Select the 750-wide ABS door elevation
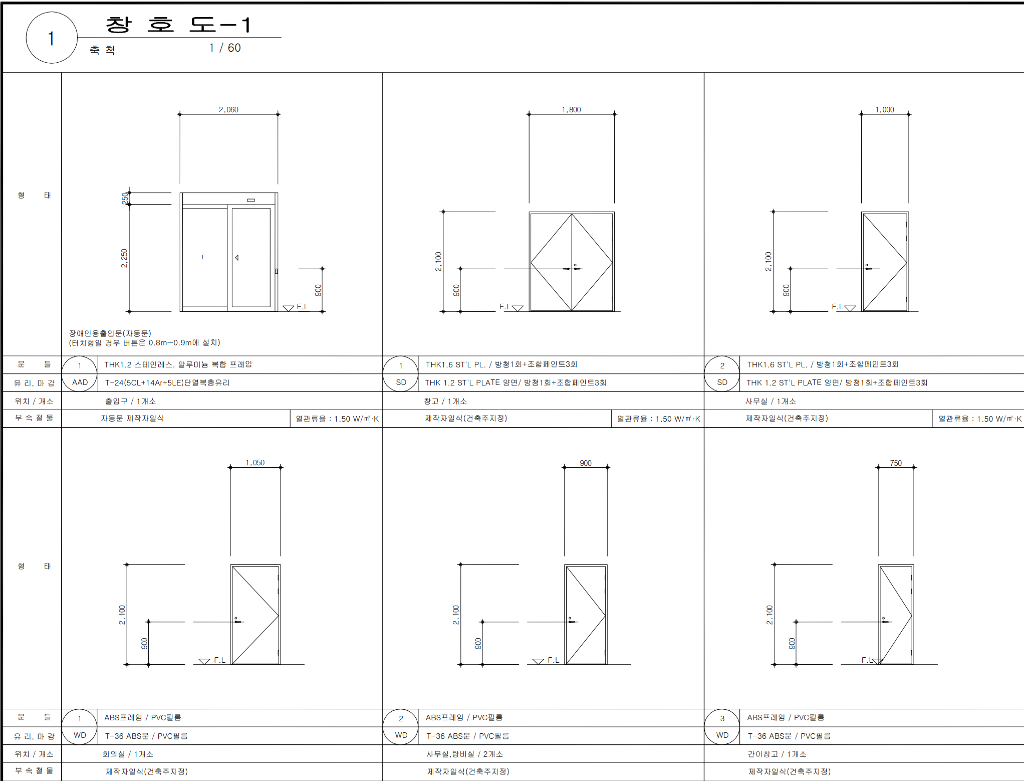1024x781 pixels. 895,614
